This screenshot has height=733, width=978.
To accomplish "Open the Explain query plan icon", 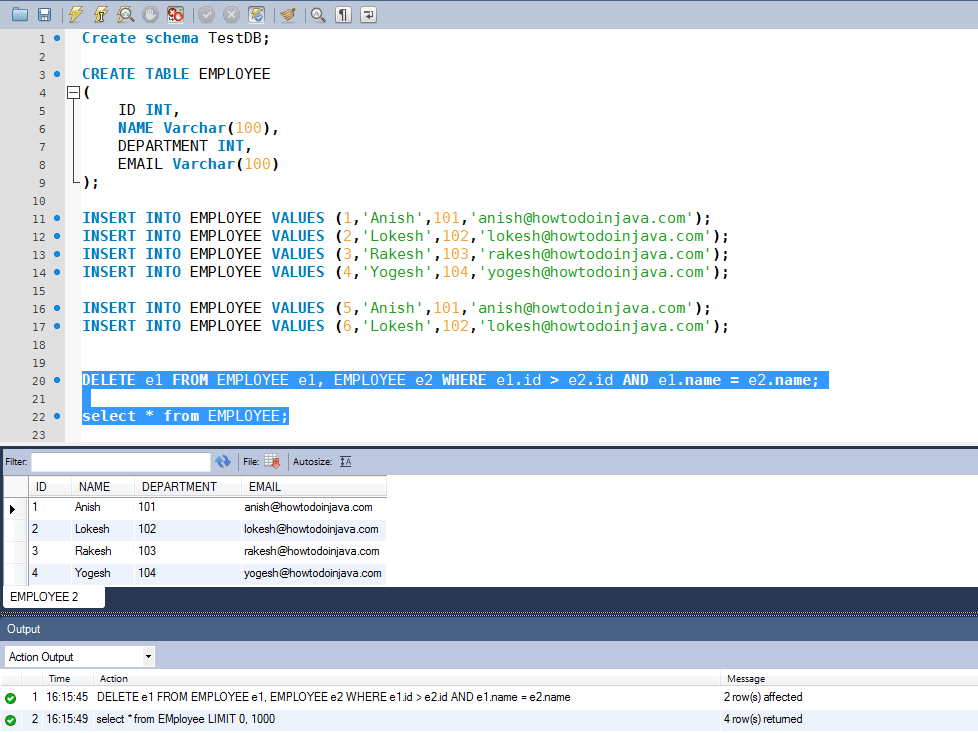I will tap(124, 14).
